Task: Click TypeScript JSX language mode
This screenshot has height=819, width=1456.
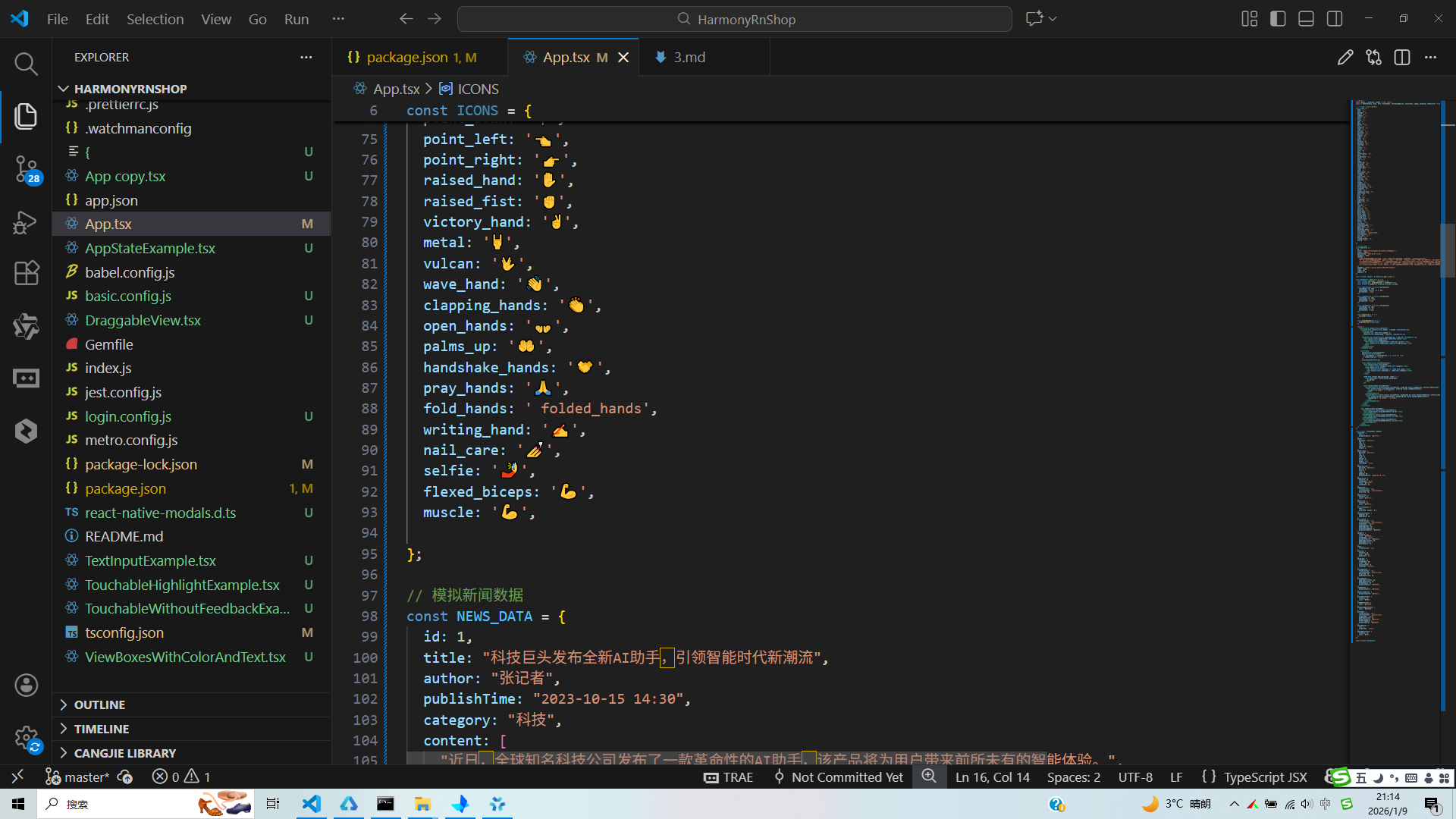Action: [x=1265, y=777]
